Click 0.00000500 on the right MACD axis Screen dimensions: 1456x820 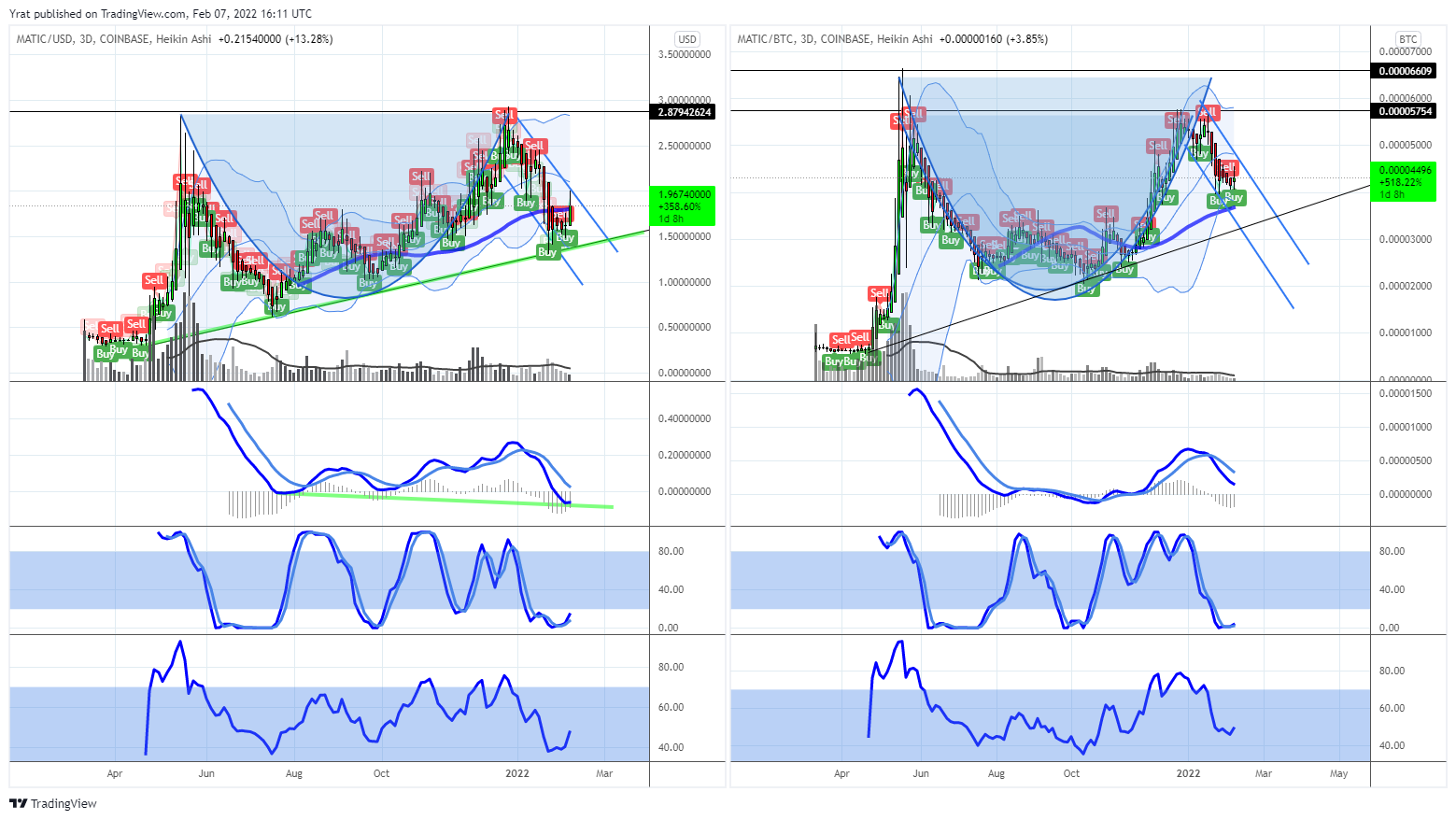pyautogui.click(x=1406, y=461)
